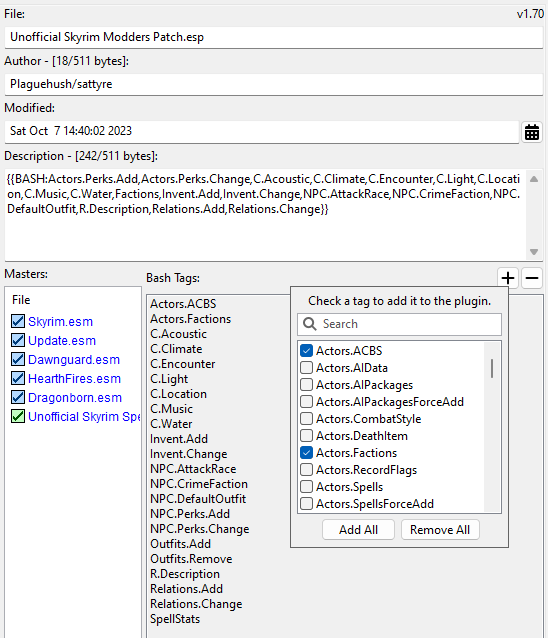
Task: Toggle the Skyrim.esm master checkbox
Action: coord(18,321)
